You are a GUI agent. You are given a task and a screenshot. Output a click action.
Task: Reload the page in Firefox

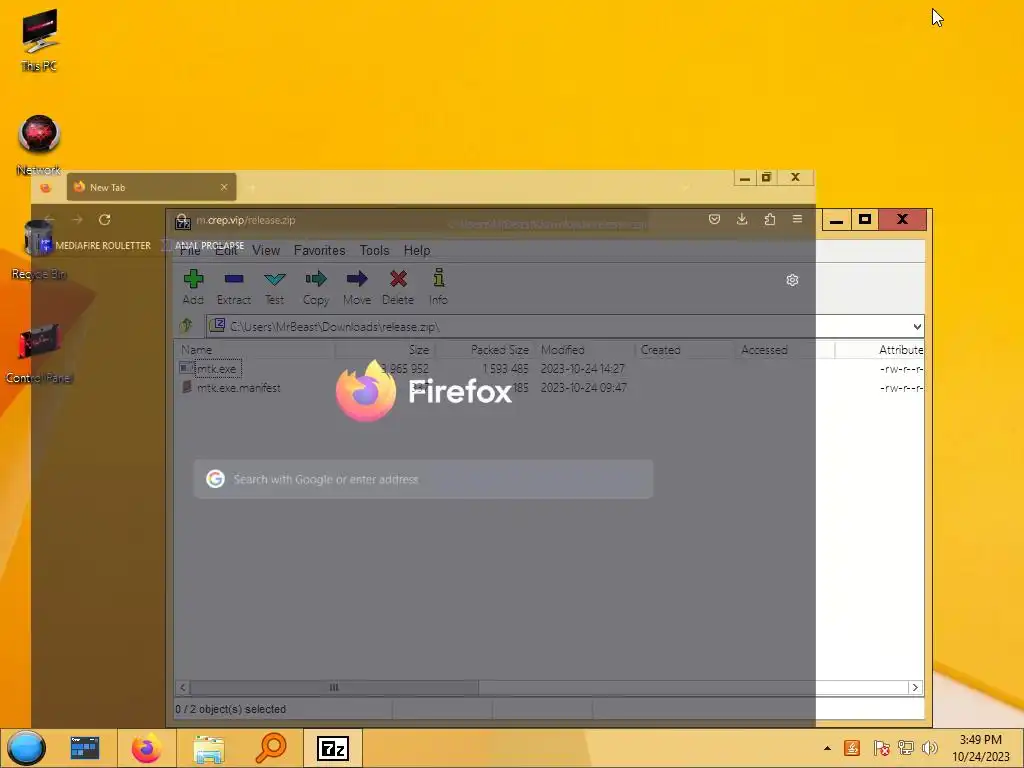pyautogui.click(x=104, y=220)
